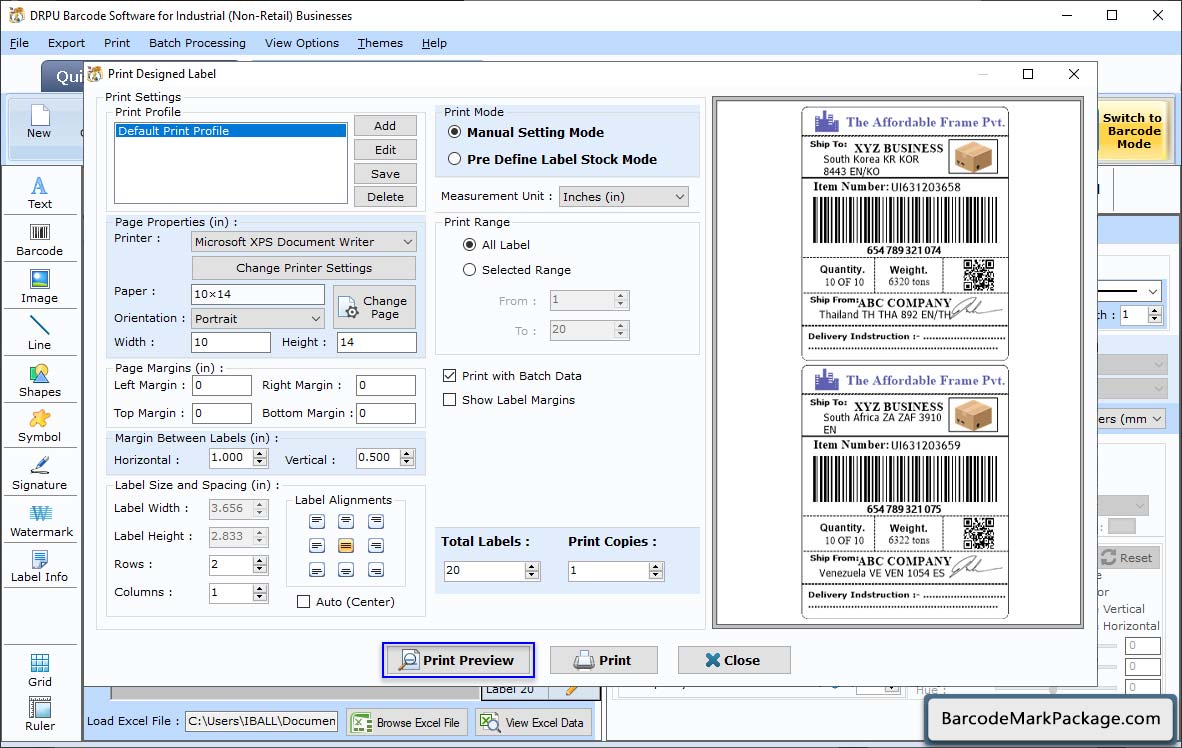
Task: Align label to middle right
Action: coord(375,545)
